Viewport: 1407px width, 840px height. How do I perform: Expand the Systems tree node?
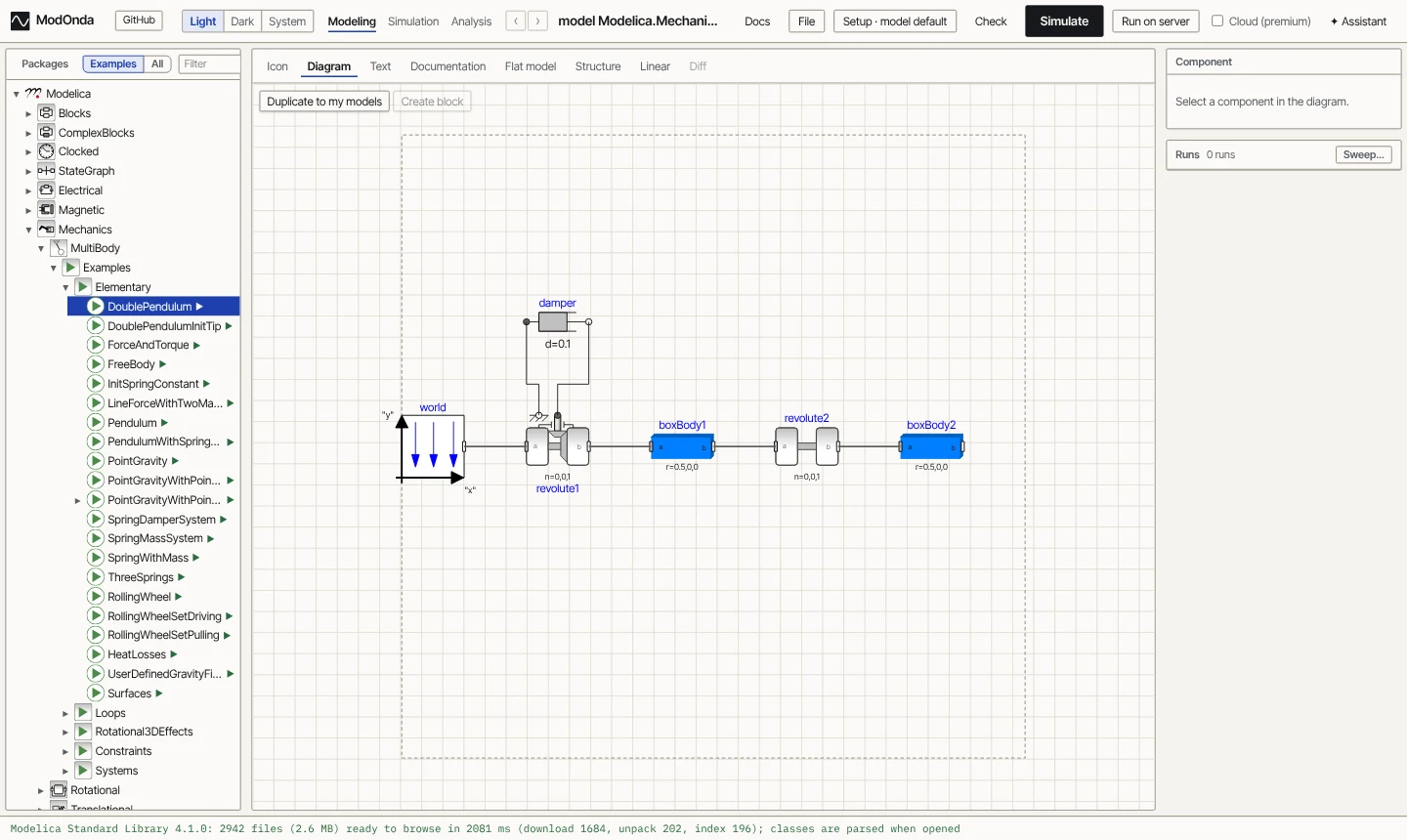tap(65, 771)
